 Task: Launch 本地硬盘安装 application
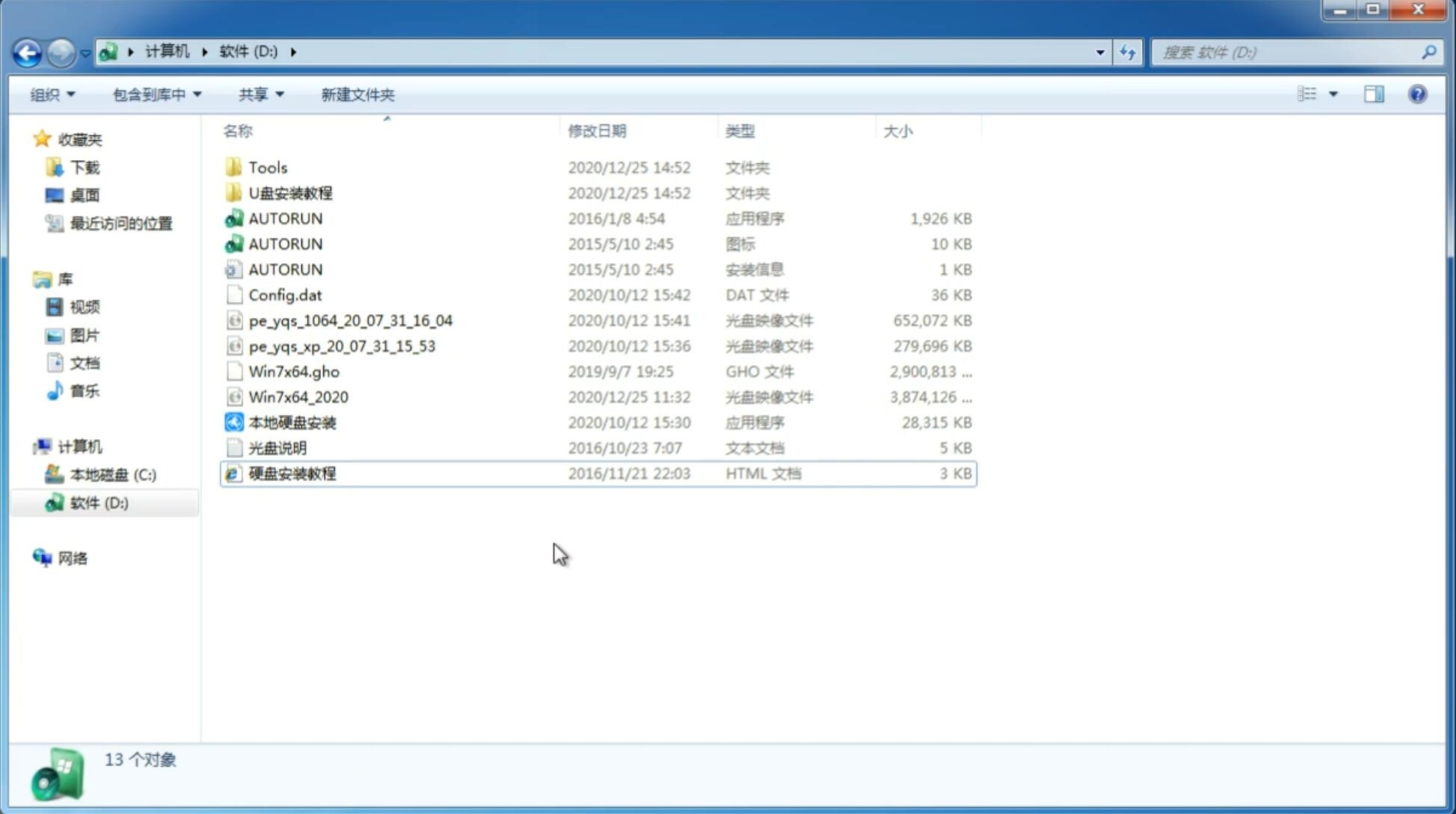coord(292,422)
